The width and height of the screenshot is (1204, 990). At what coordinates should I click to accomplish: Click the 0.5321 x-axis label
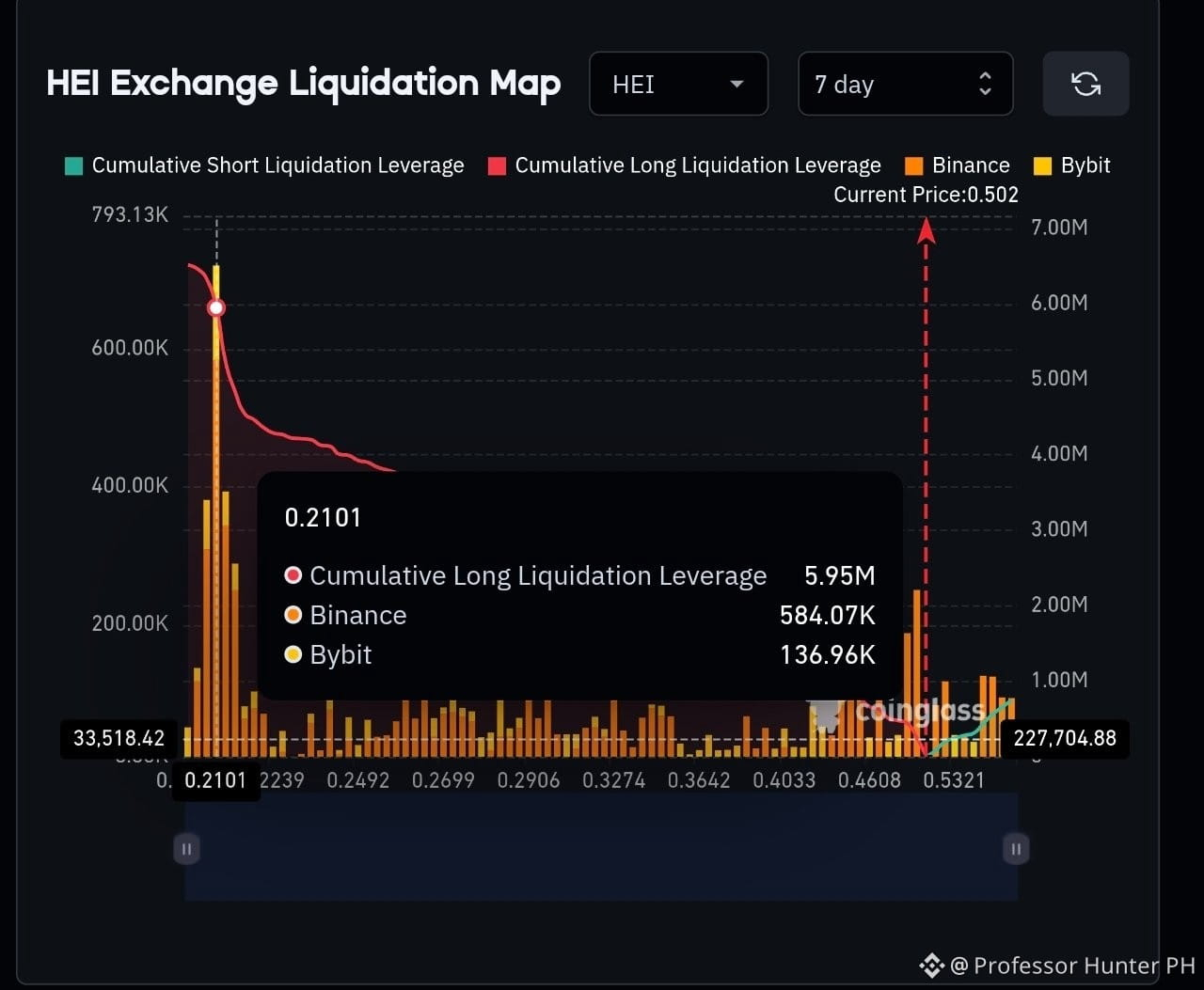pyautogui.click(x=954, y=780)
